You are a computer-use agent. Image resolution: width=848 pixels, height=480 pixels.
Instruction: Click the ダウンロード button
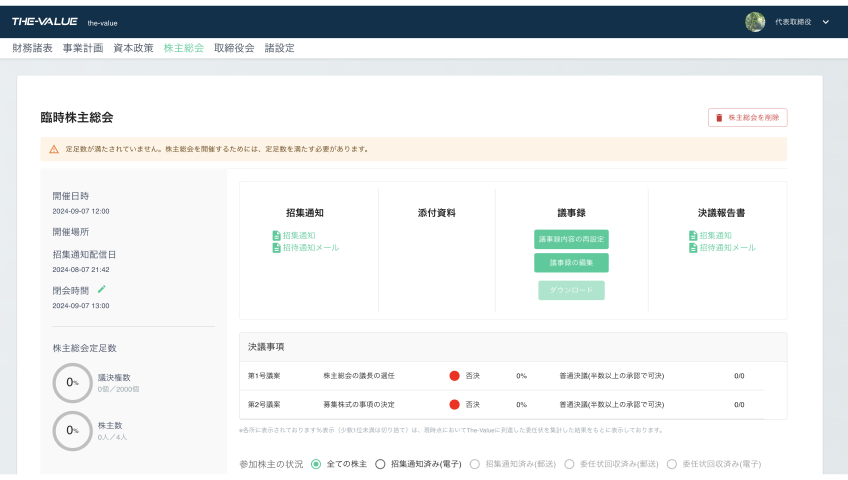point(571,290)
